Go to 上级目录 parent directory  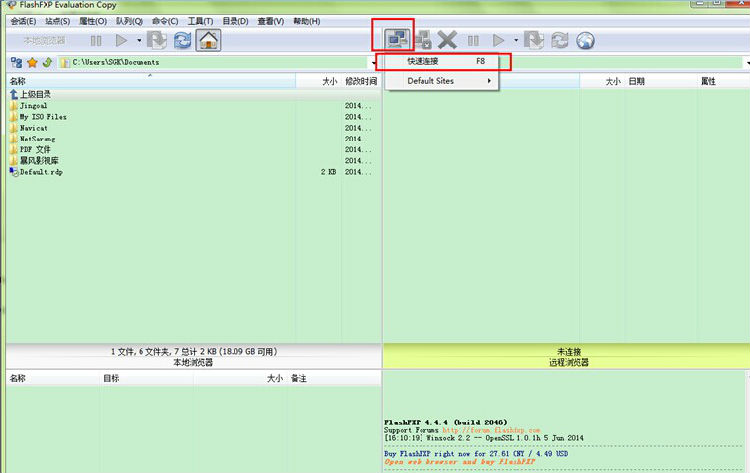tap(35, 94)
